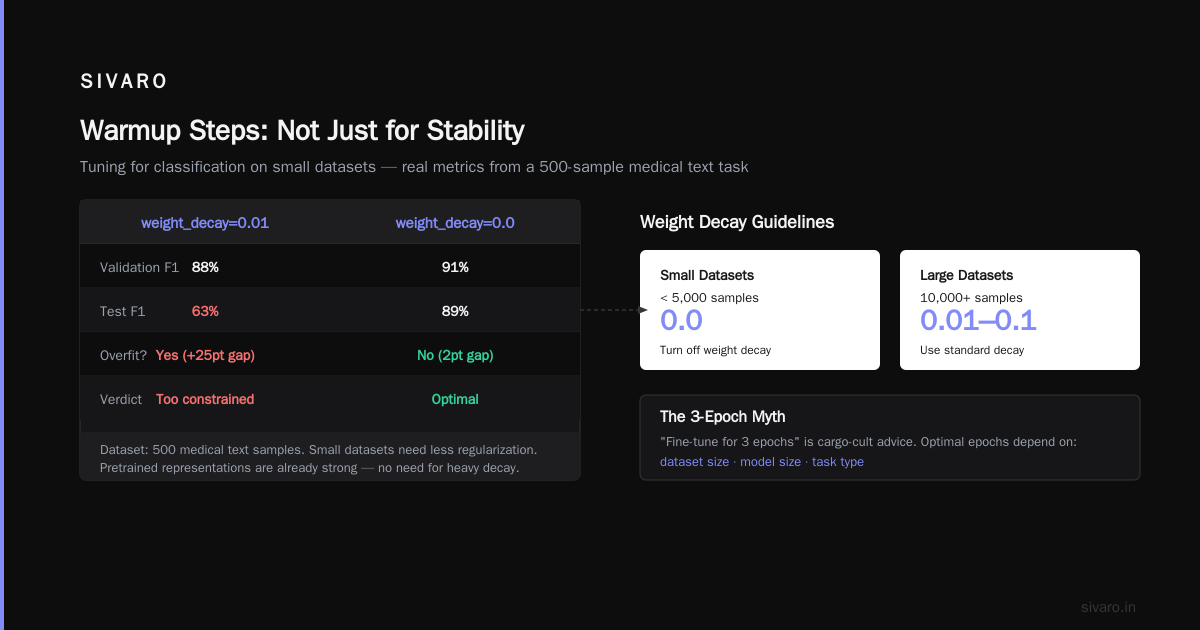
Task: Select the weight_decay=0.0 column header
Action: coord(455,223)
